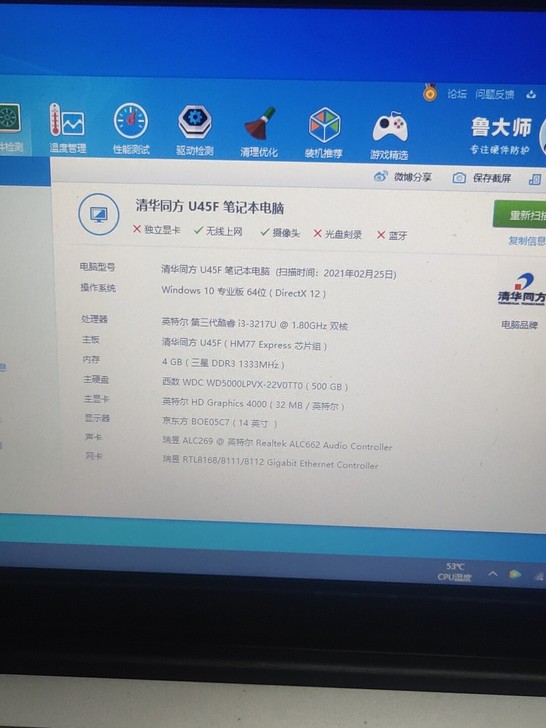Click the 鲁大师 application logo text

click(x=501, y=127)
